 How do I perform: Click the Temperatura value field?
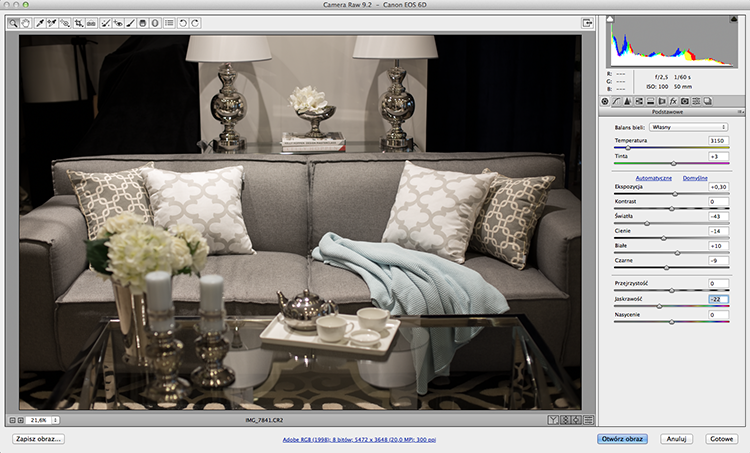718,141
